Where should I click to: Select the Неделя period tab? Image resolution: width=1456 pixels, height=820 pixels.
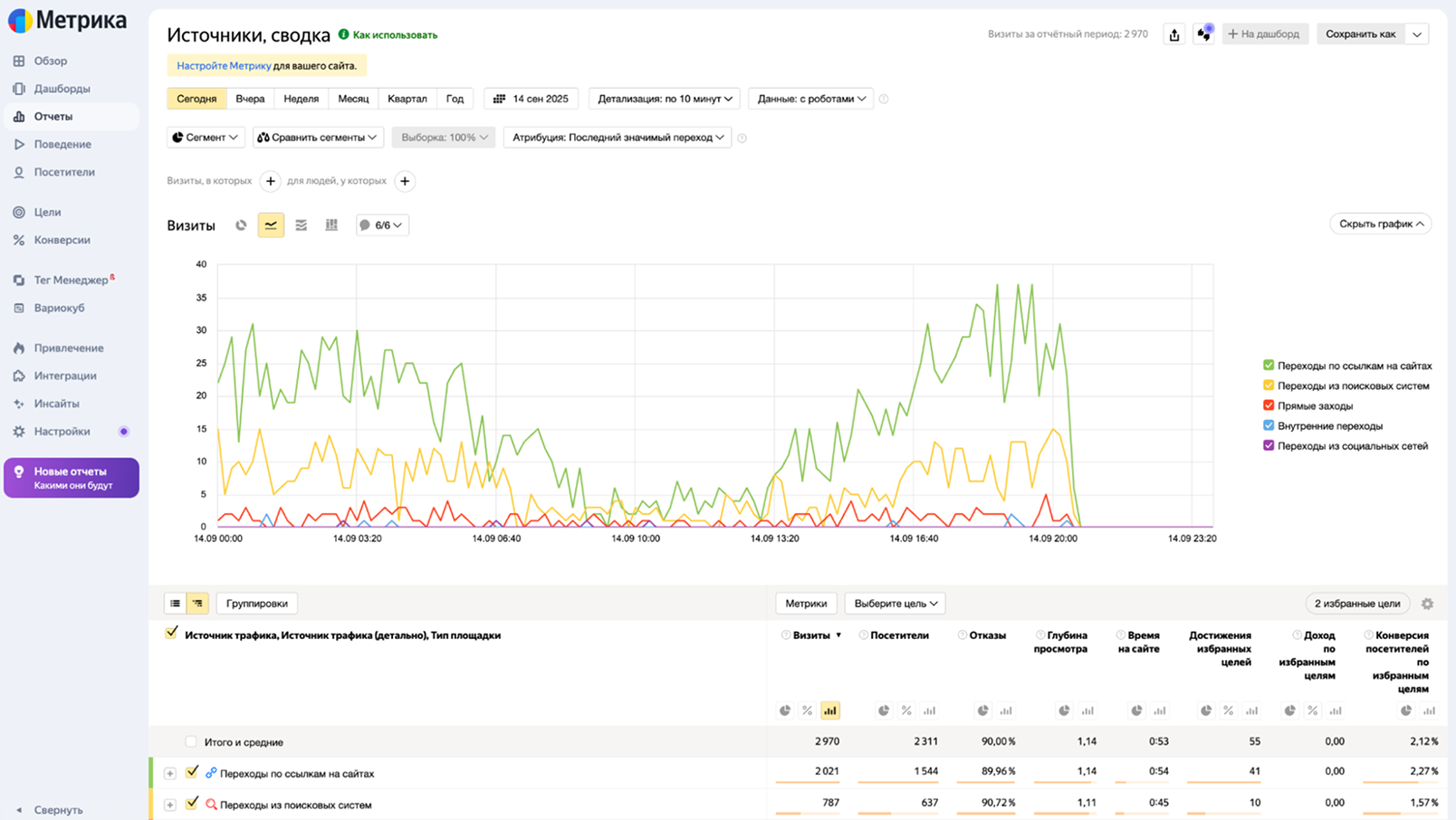point(302,99)
